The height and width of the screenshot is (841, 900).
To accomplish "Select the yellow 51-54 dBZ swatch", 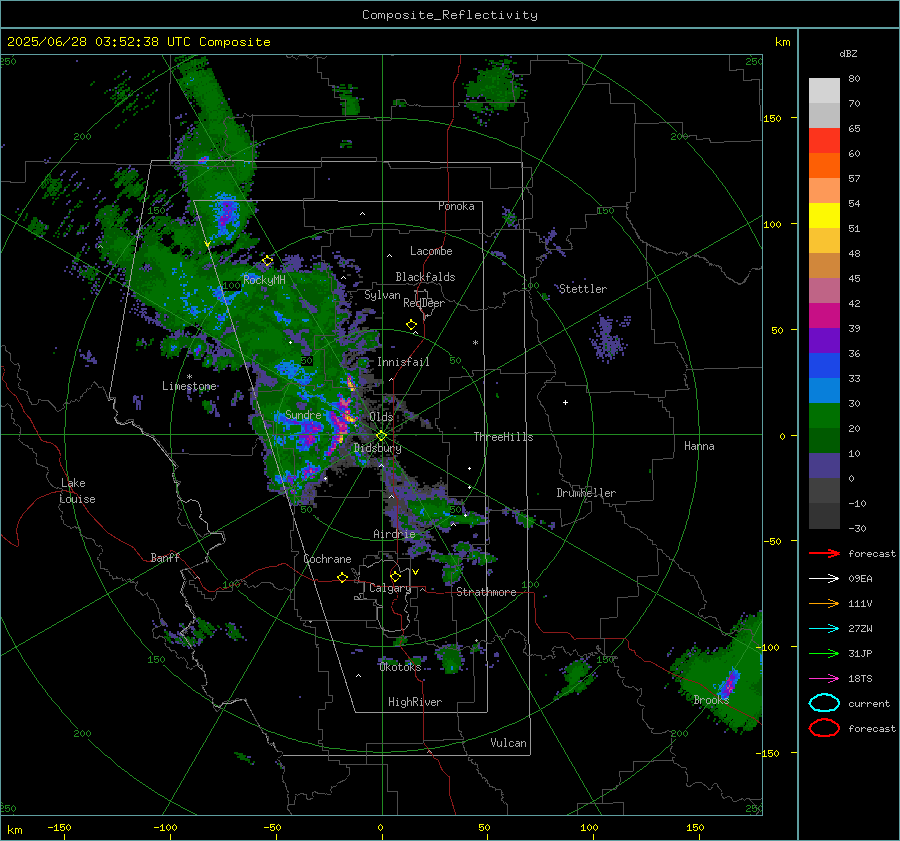I will click(x=824, y=216).
